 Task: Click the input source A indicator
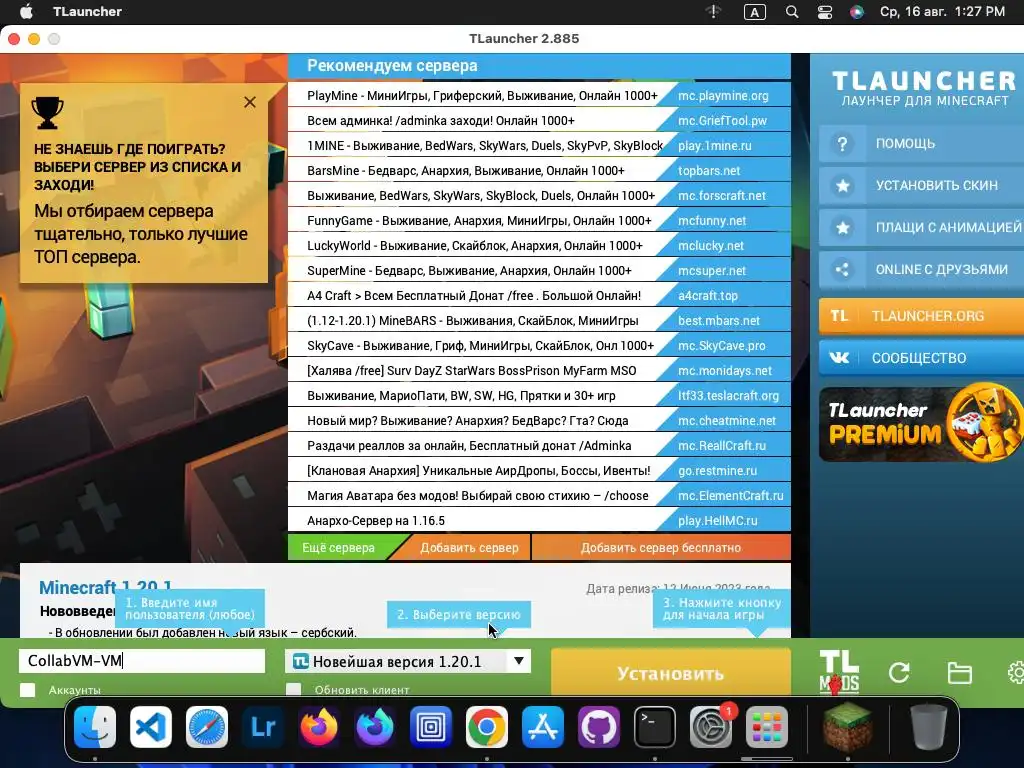(754, 12)
